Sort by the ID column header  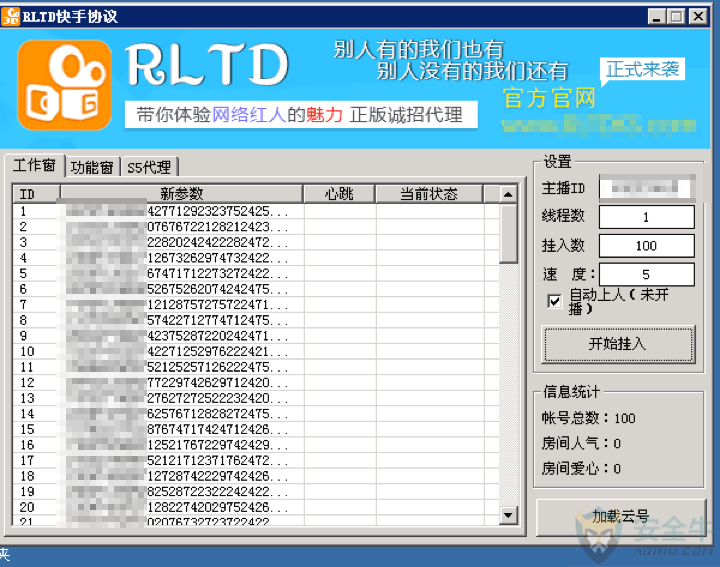coord(36,194)
